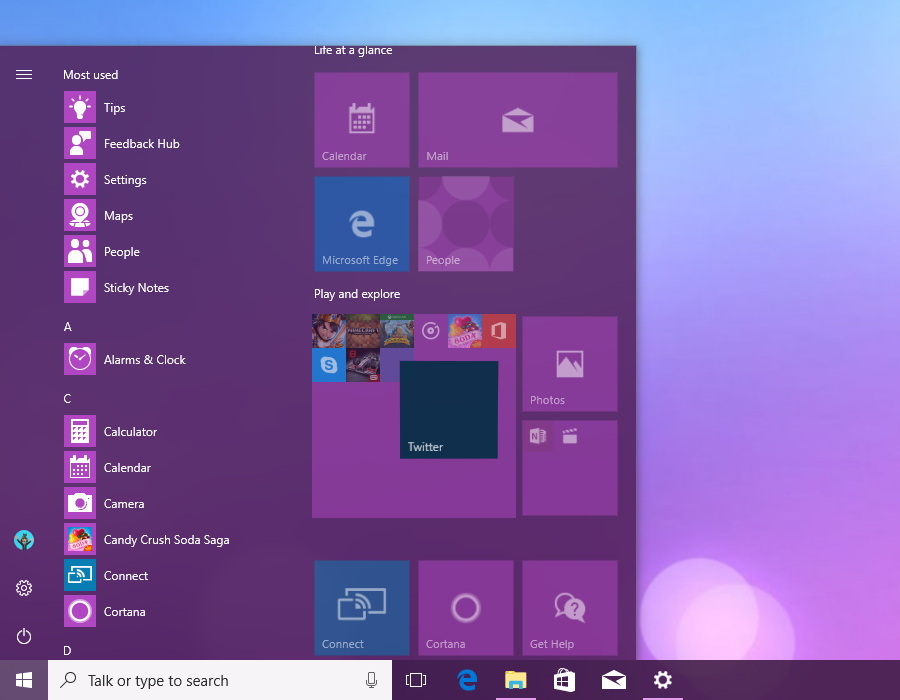Open the Photos tile
Viewport: 900px width, 700px height.
click(569, 363)
